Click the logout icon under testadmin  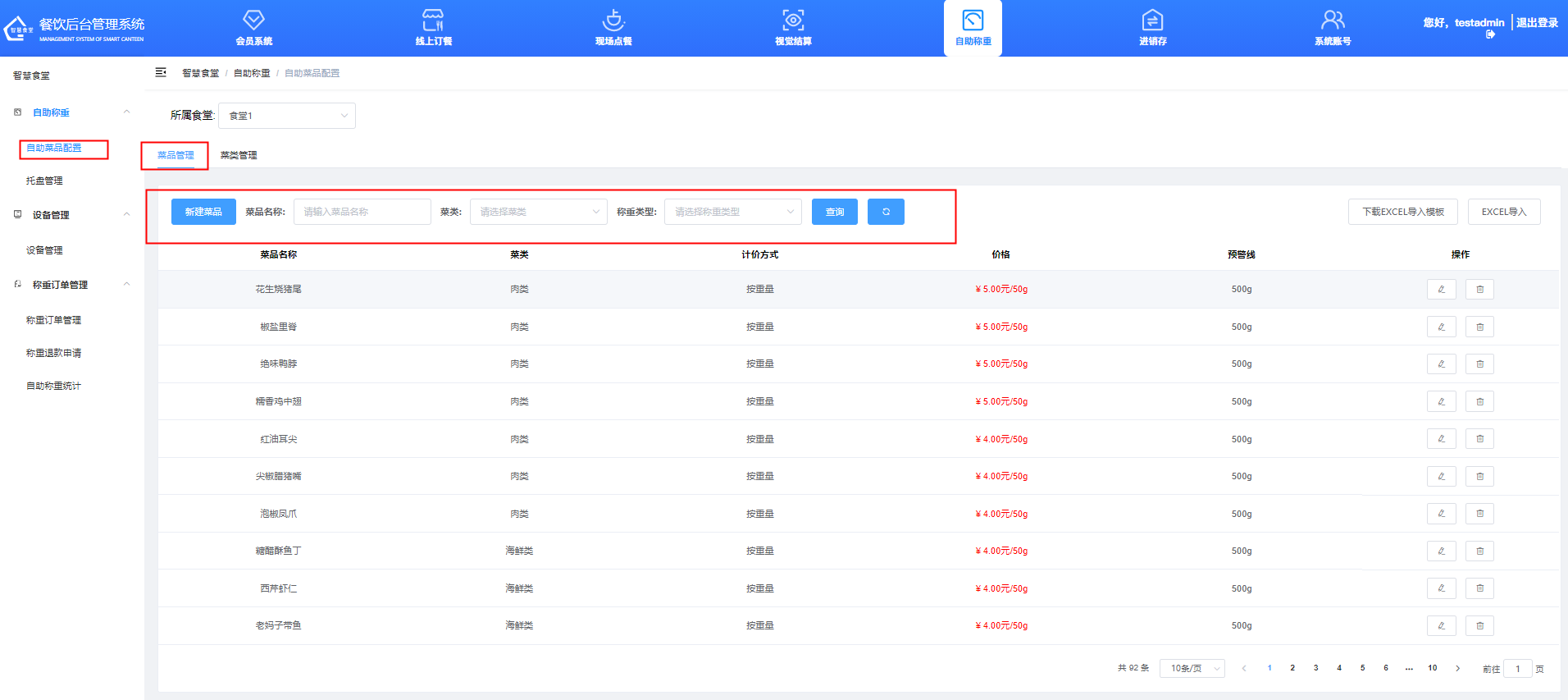coord(1490,34)
